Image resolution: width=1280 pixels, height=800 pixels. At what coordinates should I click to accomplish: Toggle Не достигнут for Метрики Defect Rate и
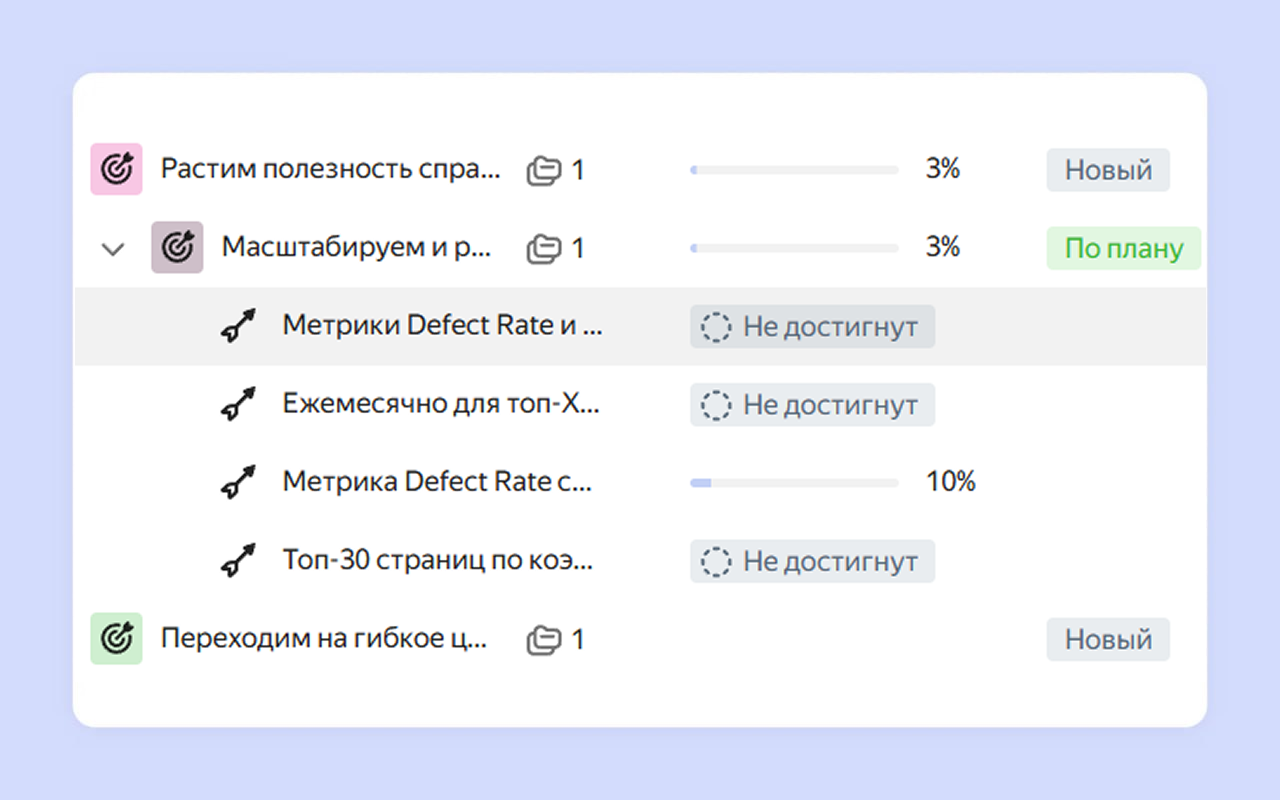click(812, 327)
